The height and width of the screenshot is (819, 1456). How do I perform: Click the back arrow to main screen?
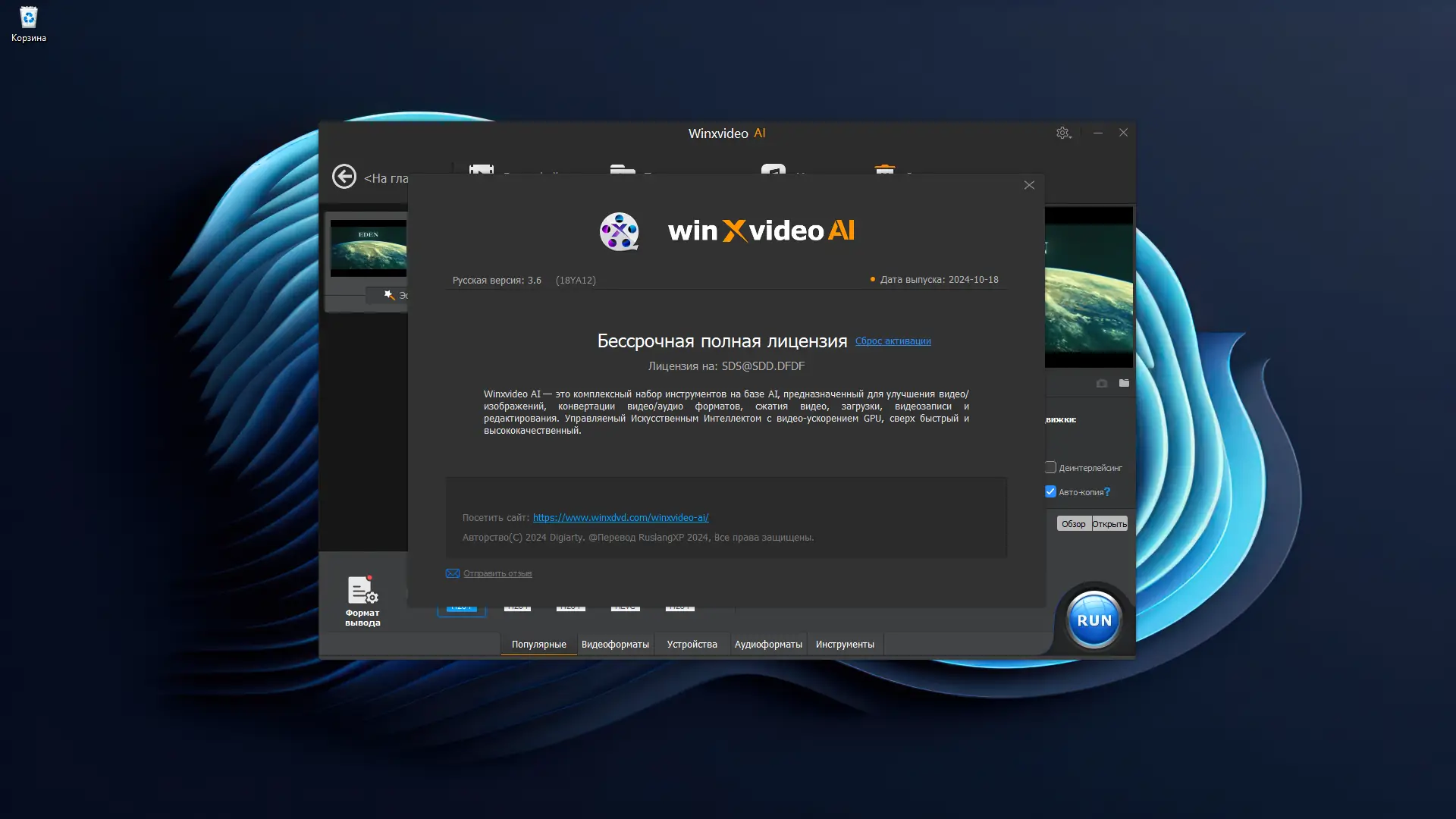pyautogui.click(x=344, y=177)
